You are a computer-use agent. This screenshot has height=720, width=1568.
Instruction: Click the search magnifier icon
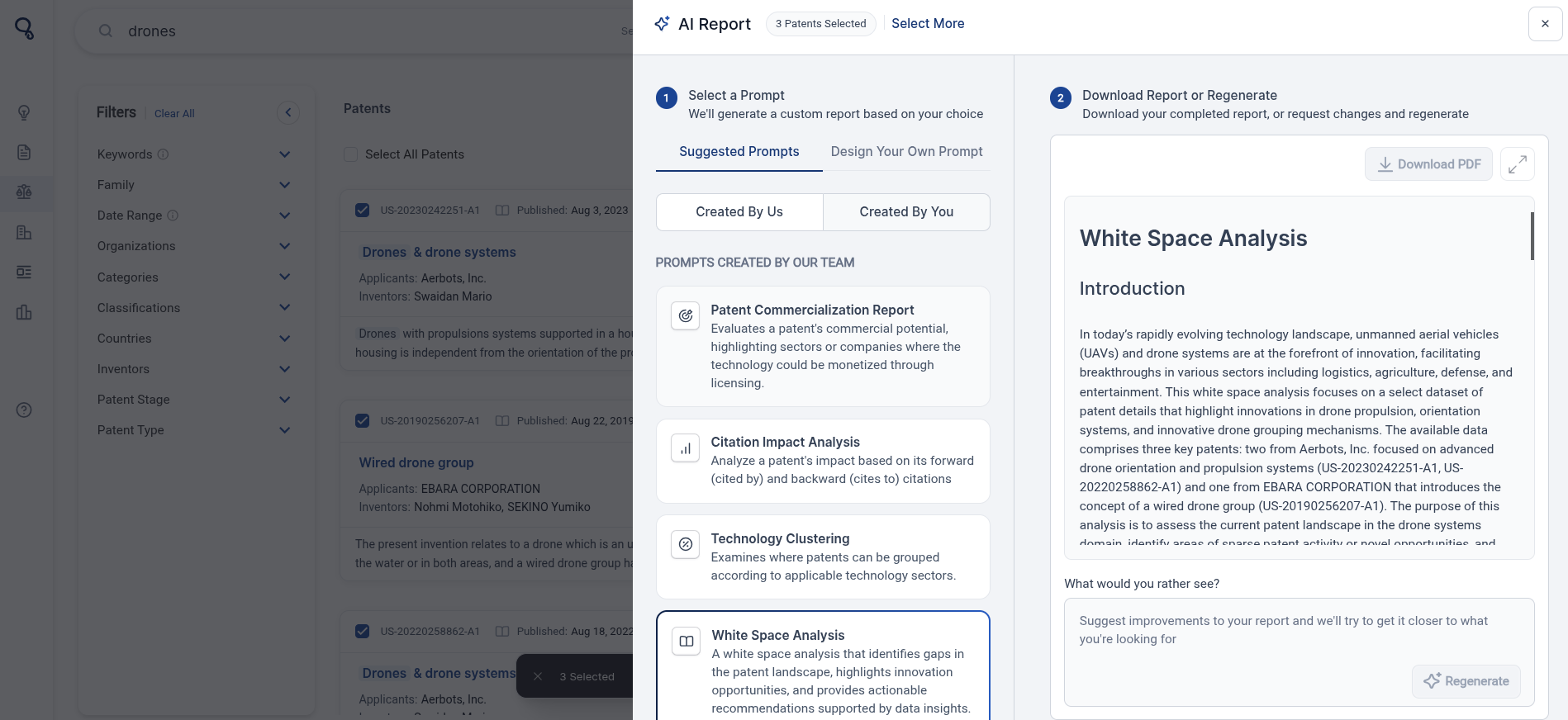[x=106, y=31]
